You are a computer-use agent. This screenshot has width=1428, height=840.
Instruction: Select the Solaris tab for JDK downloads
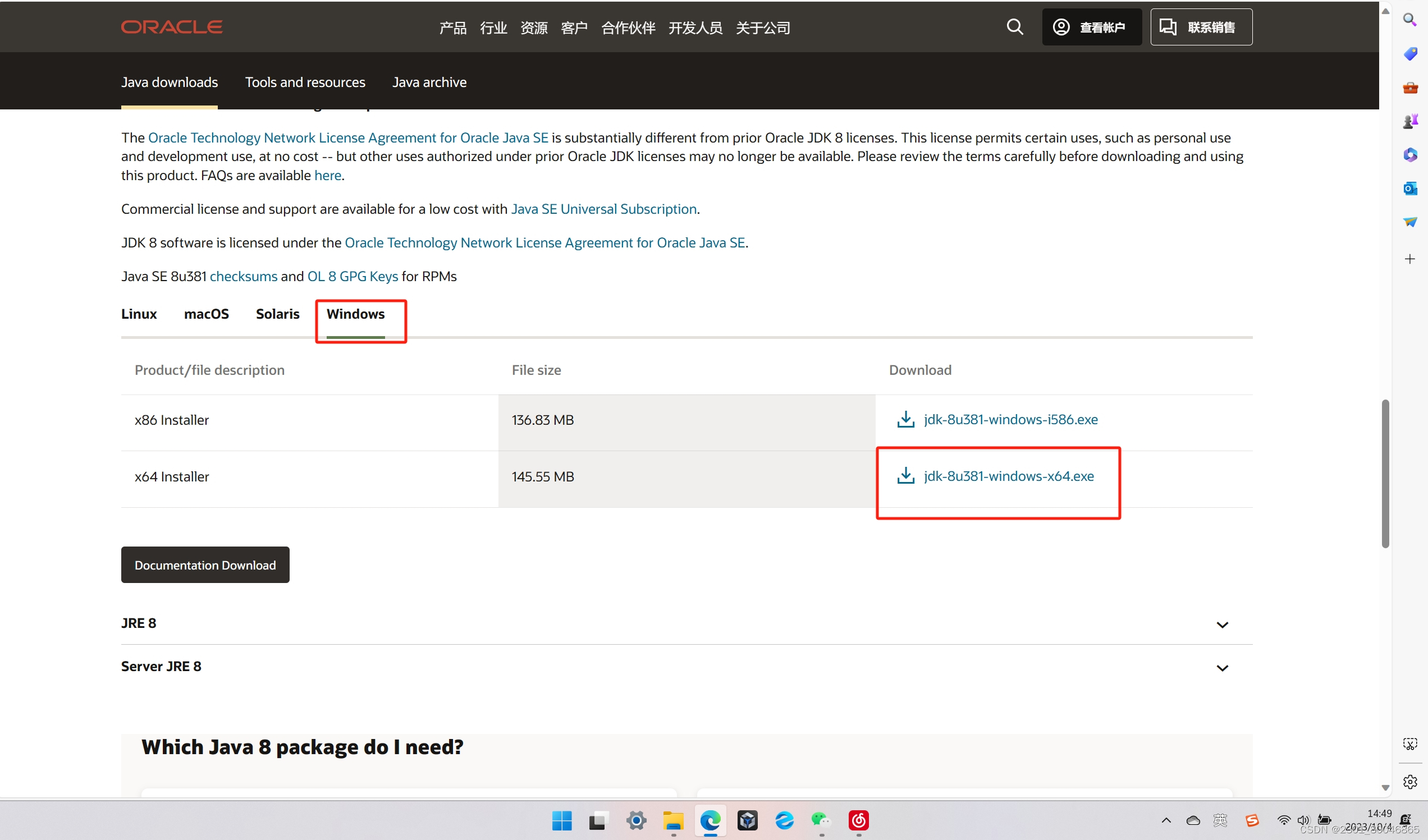[x=277, y=313]
